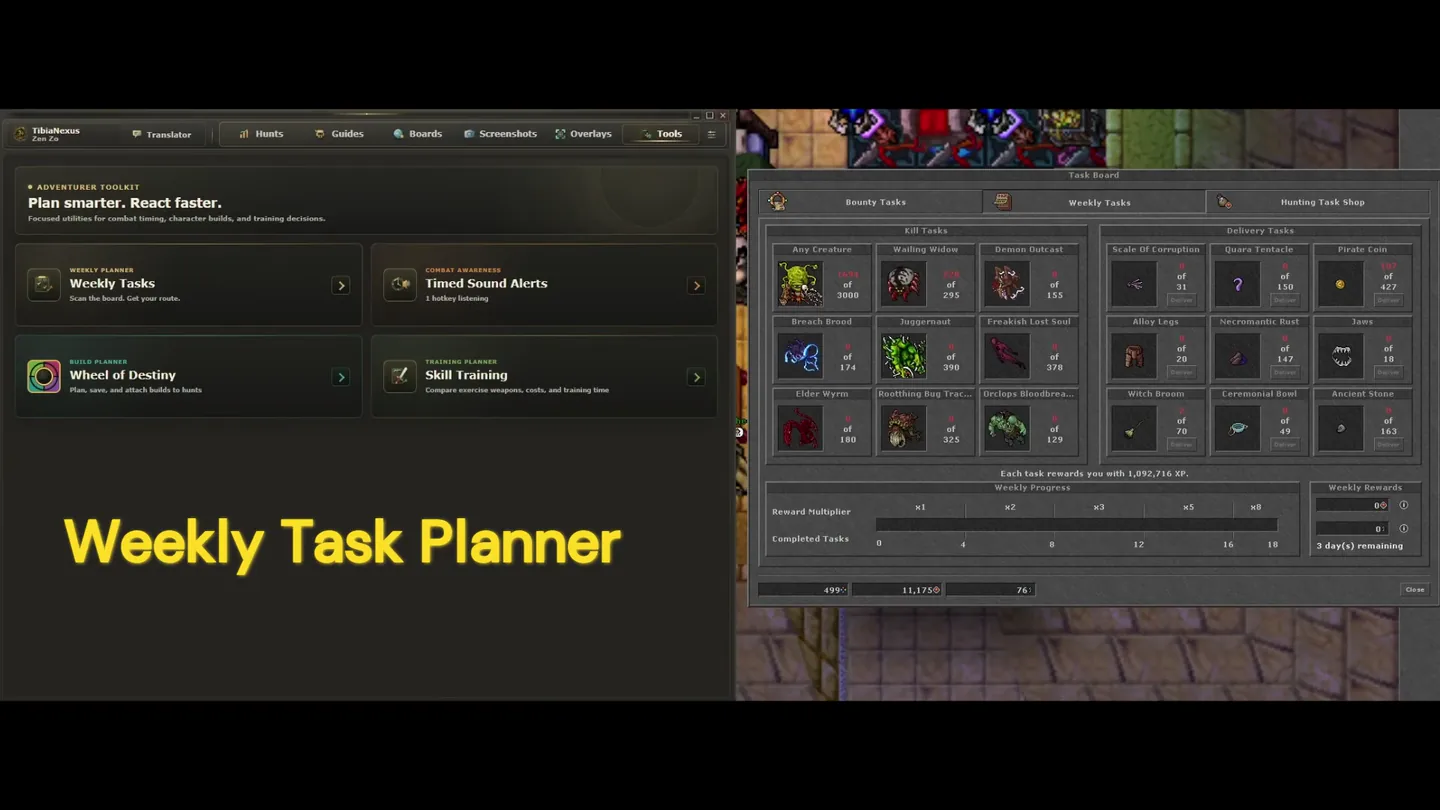This screenshot has width=1440, height=810.
Task: Expand the Wheel of Destiny card arrow
Action: [341, 377]
